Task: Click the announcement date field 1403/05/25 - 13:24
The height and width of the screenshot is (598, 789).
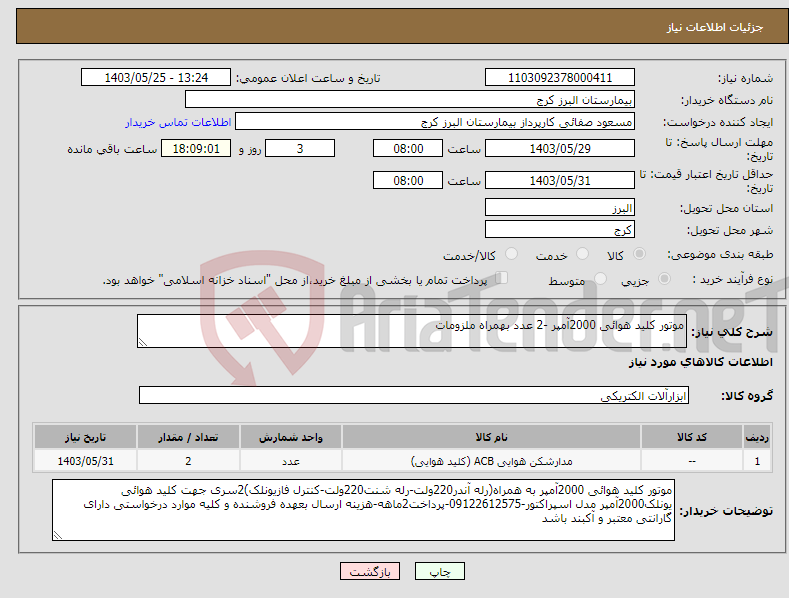Action: pos(156,78)
